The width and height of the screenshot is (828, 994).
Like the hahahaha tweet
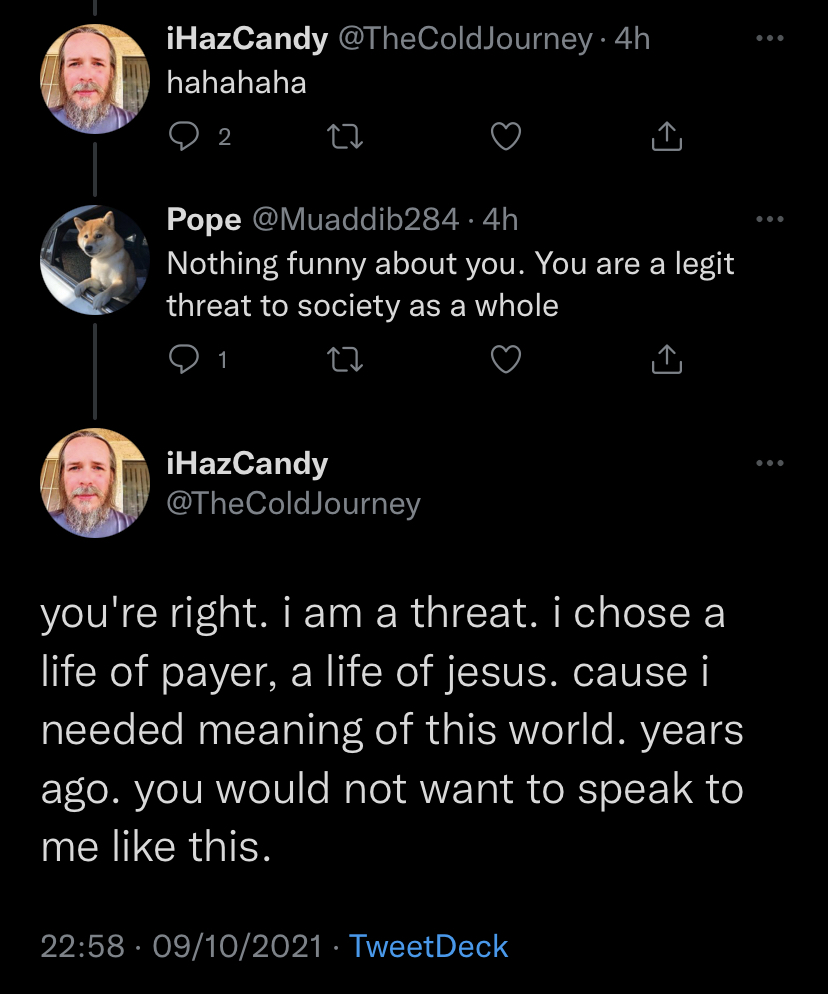[x=506, y=136]
